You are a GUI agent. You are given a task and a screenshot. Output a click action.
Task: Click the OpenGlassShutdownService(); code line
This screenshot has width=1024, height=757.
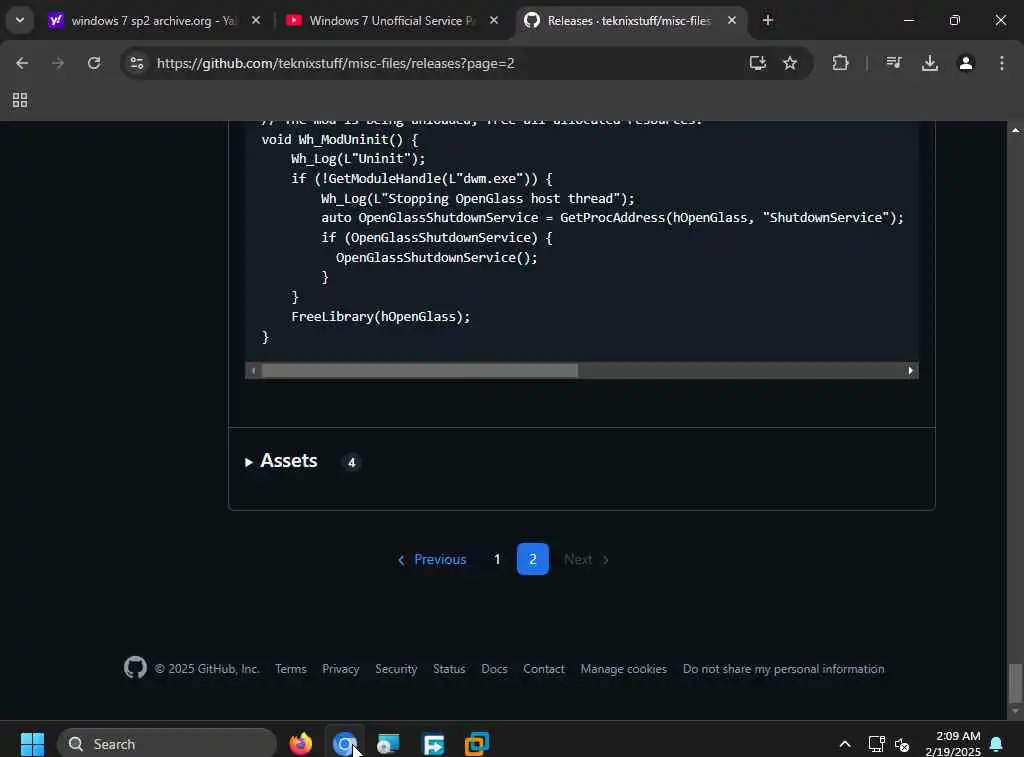point(436,257)
